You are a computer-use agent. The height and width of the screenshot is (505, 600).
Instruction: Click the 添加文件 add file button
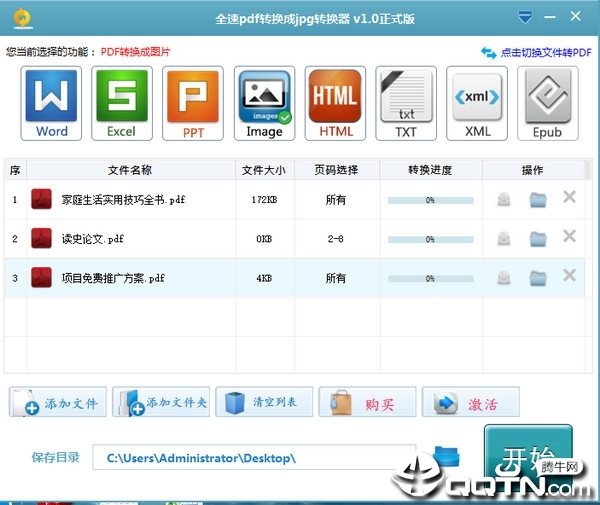point(58,402)
